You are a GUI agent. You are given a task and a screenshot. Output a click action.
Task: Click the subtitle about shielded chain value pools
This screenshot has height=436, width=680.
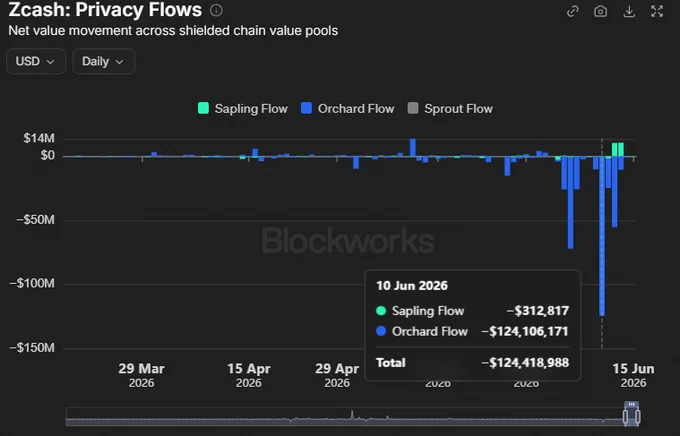click(173, 31)
